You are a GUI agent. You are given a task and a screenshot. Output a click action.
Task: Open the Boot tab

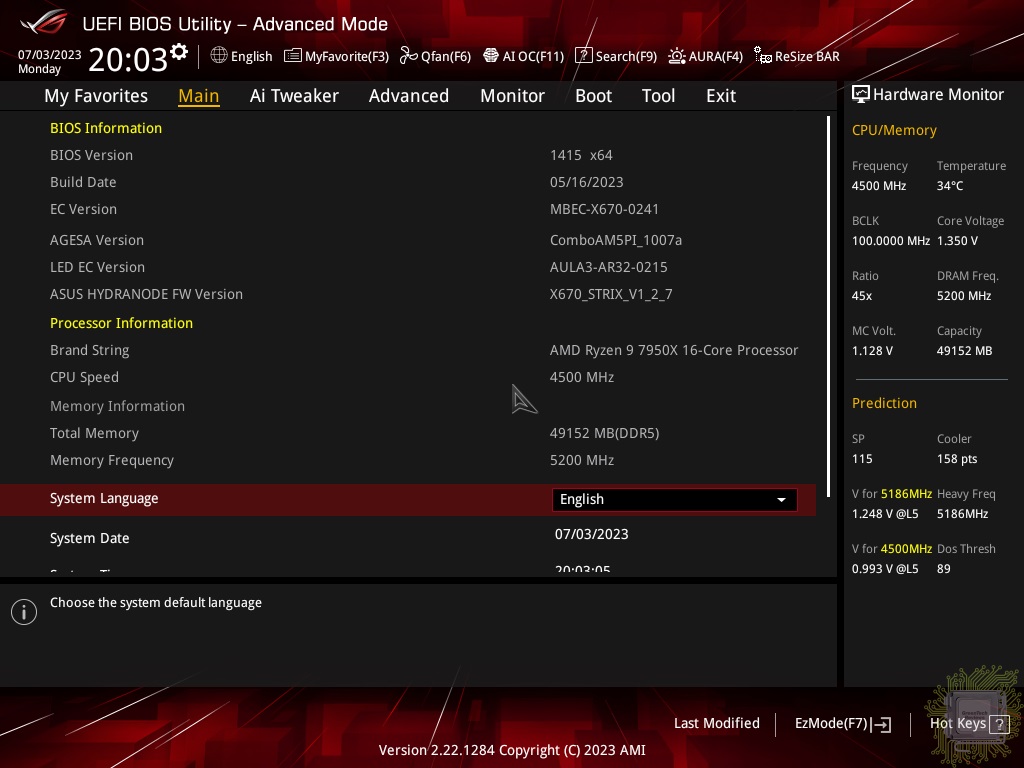(x=593, y=96)
